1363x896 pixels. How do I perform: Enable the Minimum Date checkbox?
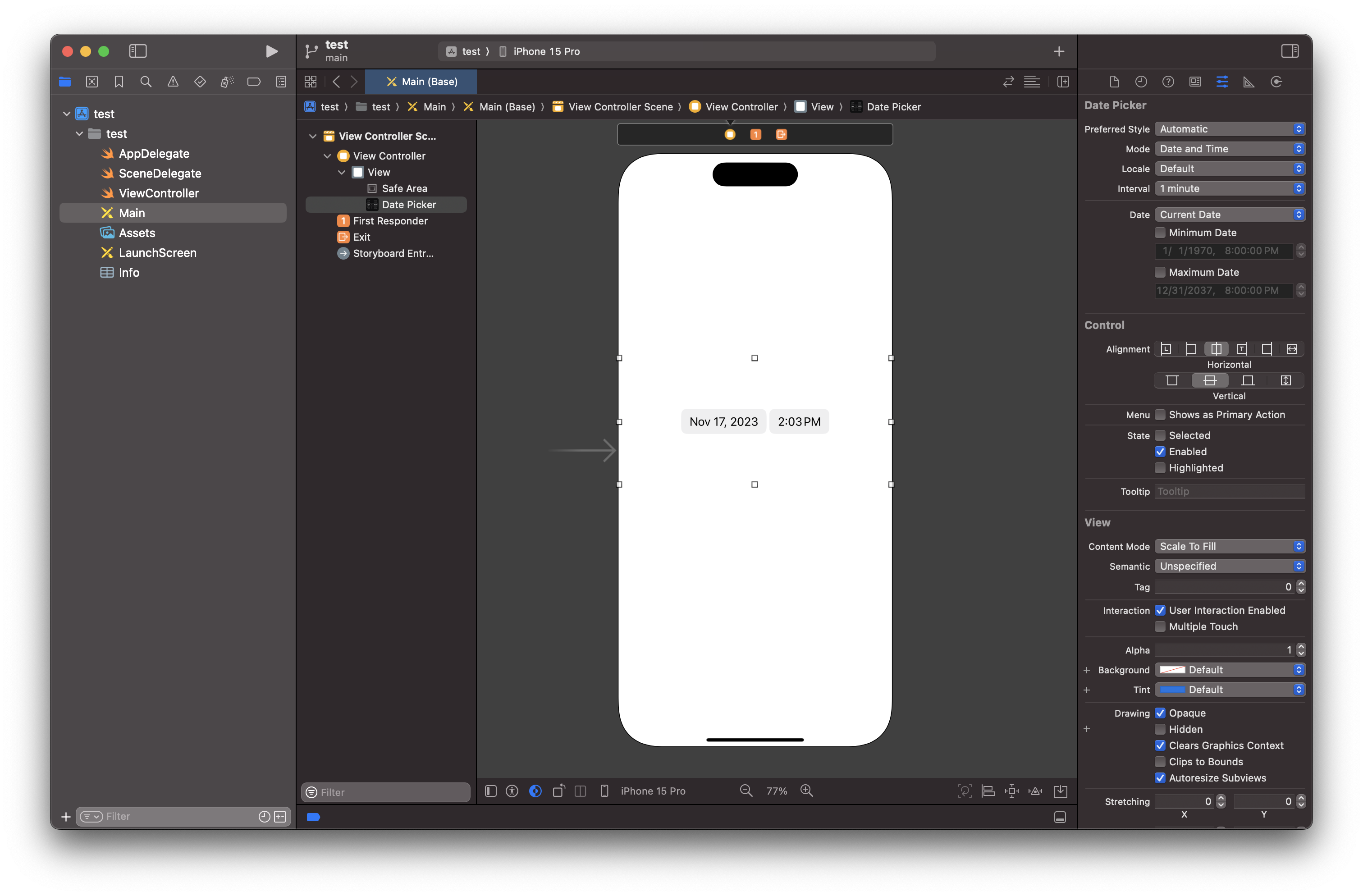point(1160,233)
